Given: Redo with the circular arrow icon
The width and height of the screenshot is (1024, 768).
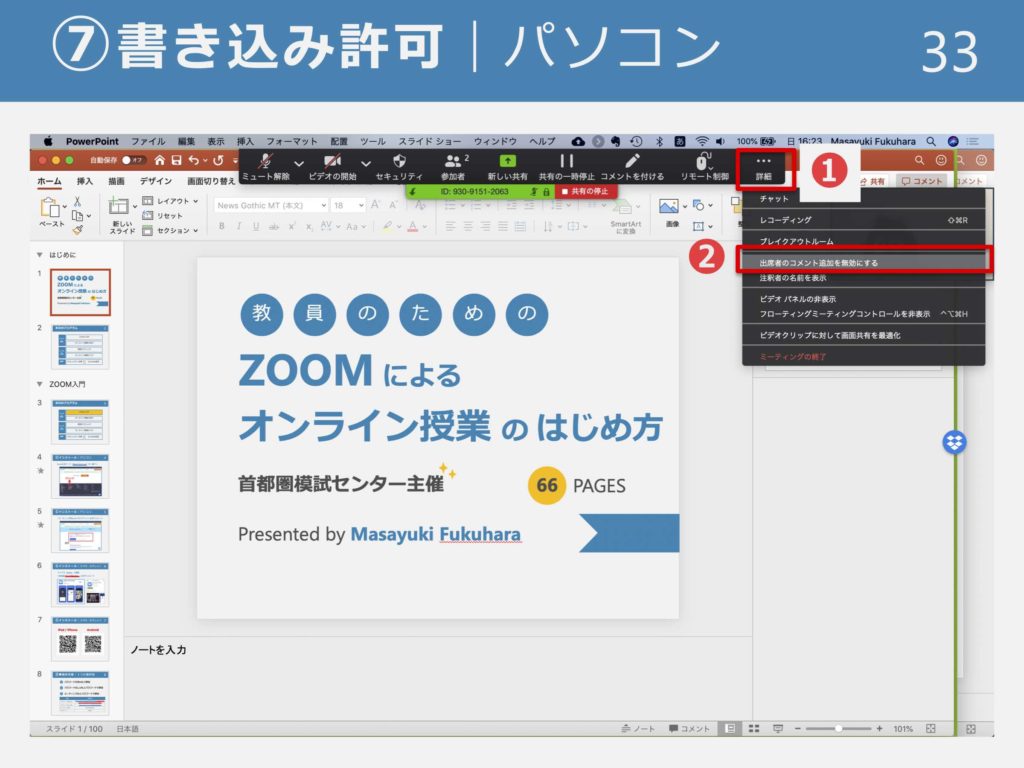Looking at the screenshot, I should pos(218,160).
